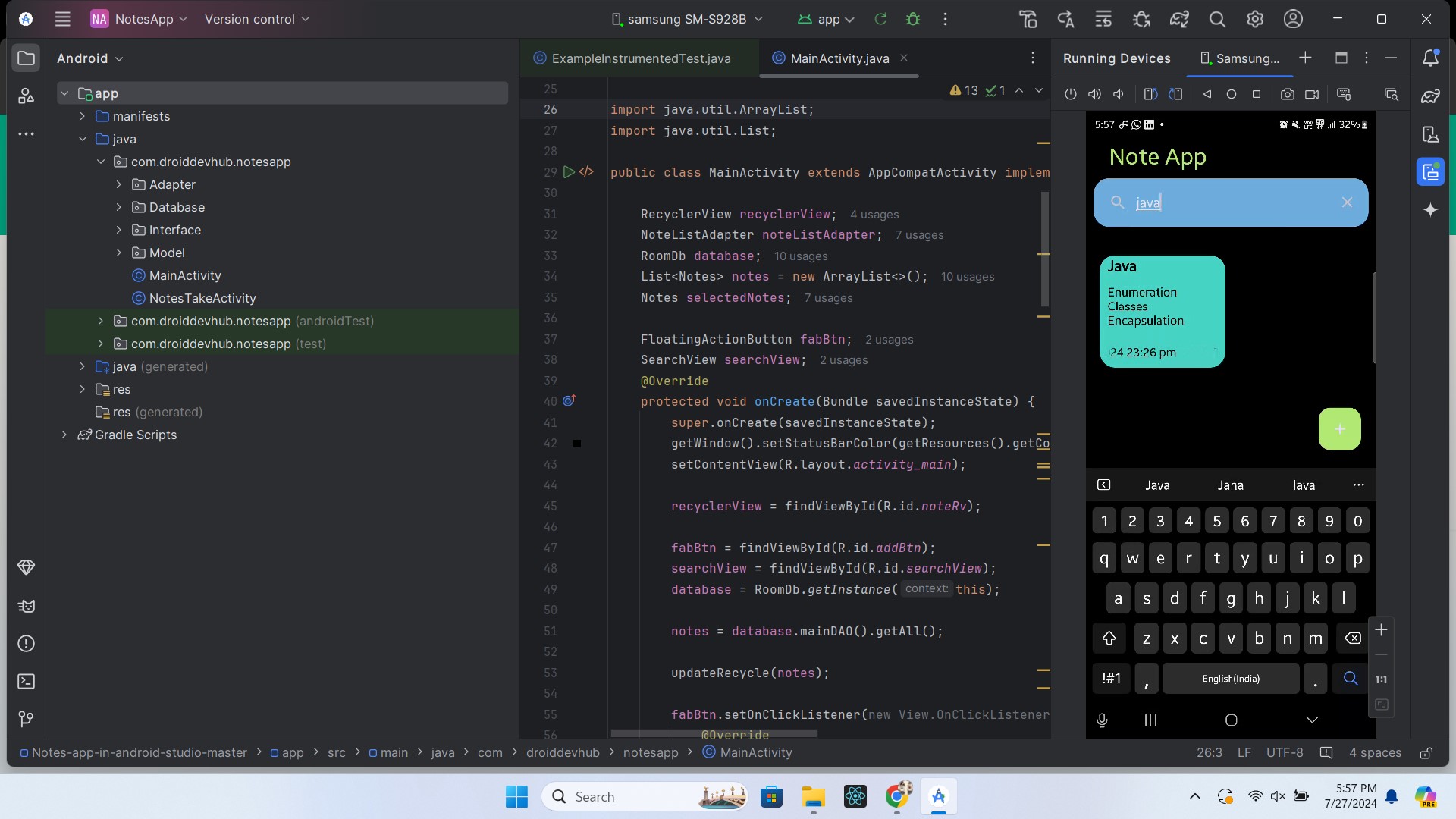
Task: Expand the Adapter package folder
Action: point(118,184)
